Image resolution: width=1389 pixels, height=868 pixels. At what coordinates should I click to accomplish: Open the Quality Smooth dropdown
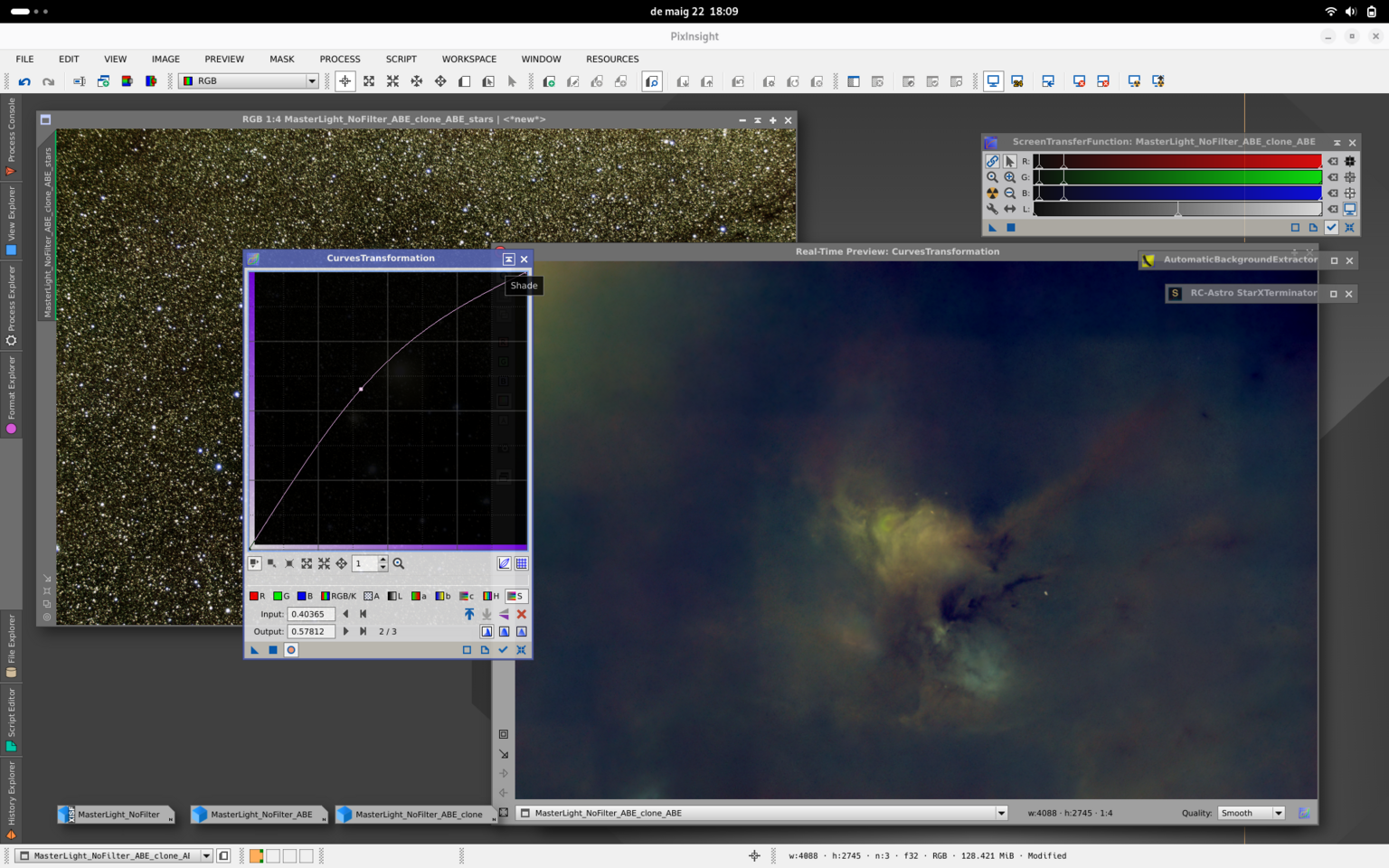pyautogui.click(x=1252, y=813)
